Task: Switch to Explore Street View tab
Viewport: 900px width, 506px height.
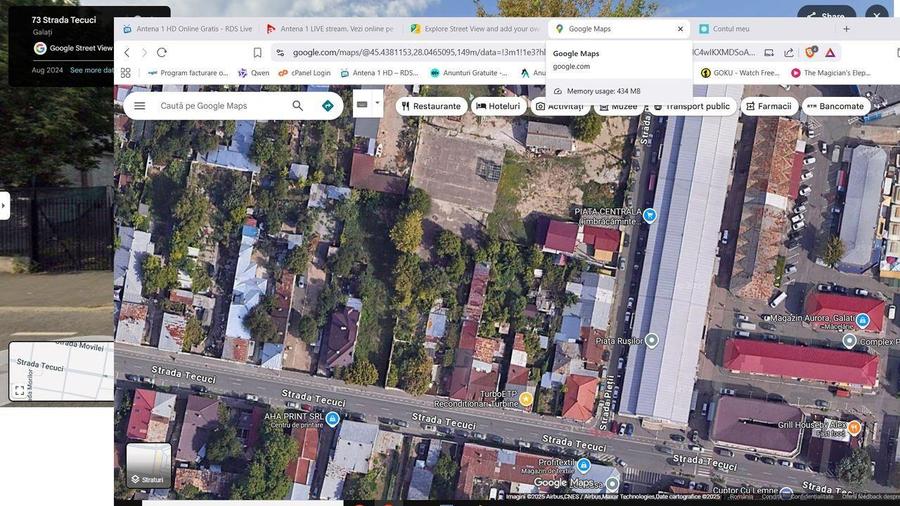Action: pyautogui.click(x=475, y=29)
